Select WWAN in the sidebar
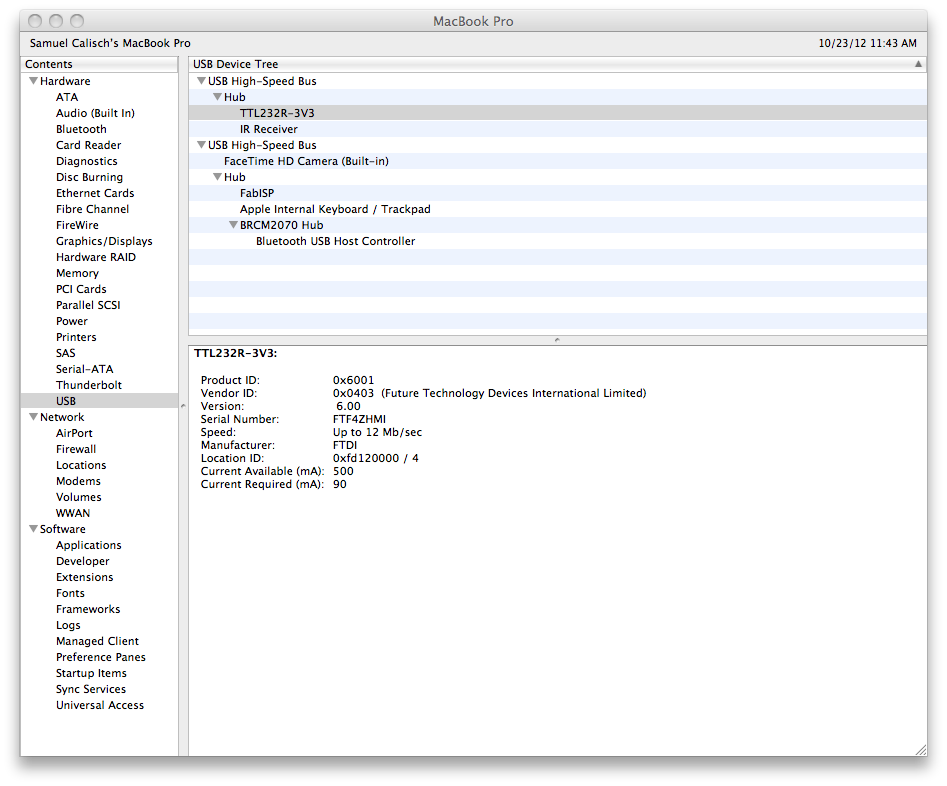947x786 pixels. (73, 514)
